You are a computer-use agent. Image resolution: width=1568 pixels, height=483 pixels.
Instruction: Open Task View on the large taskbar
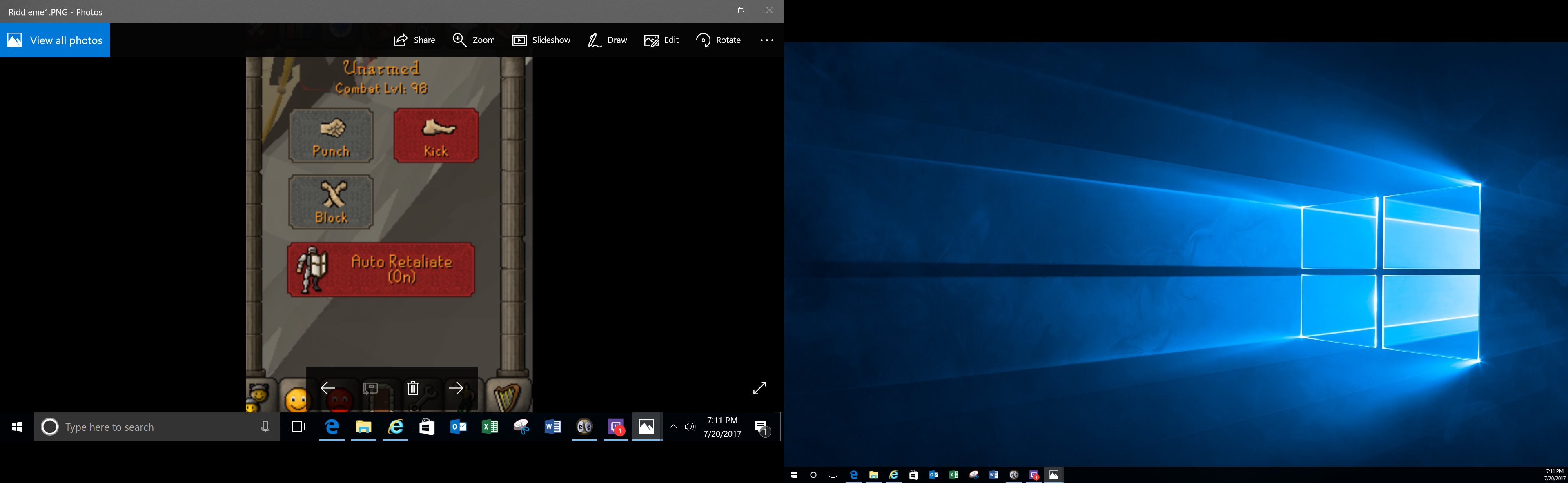coord(297,427)
